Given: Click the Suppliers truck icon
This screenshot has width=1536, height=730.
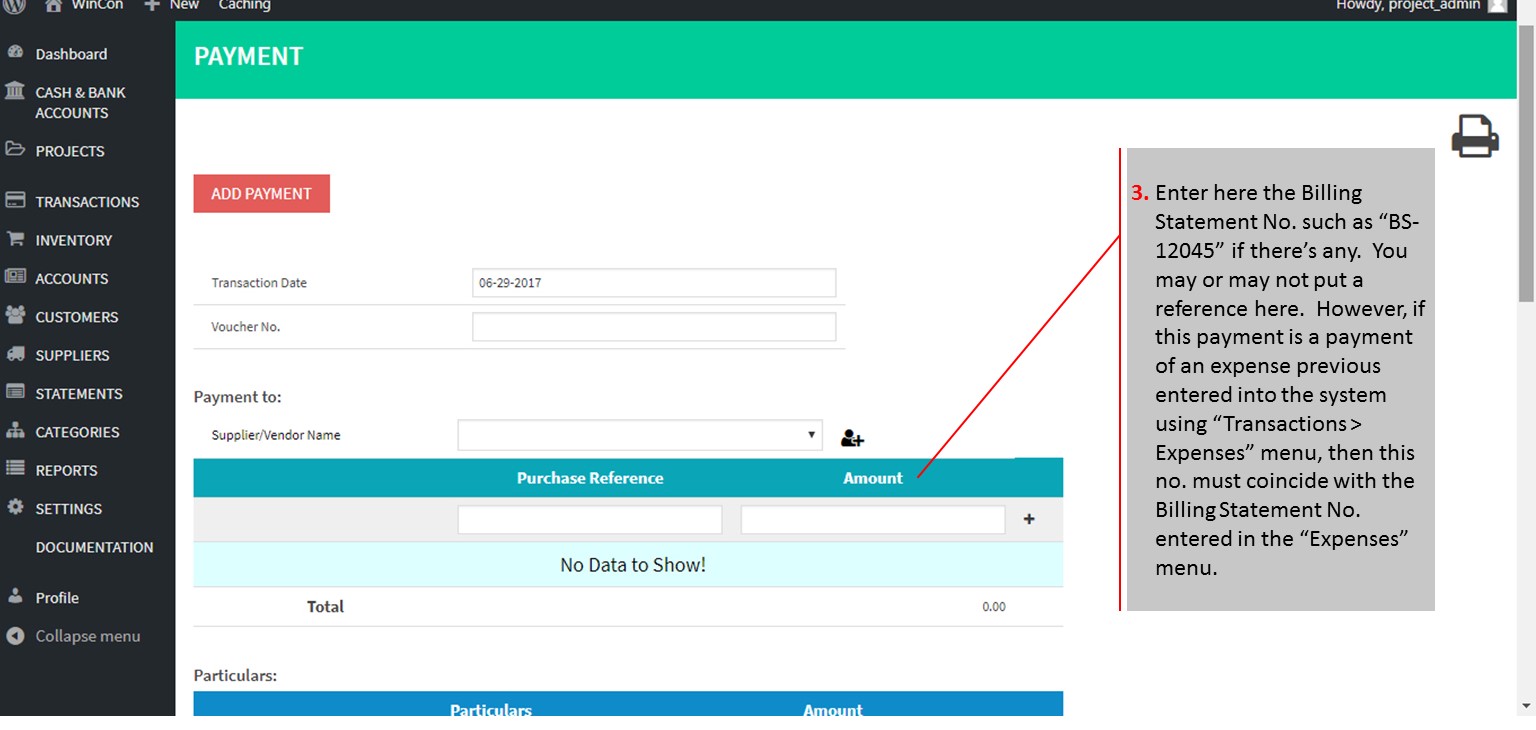Looking at the screenshot, I should pyautogui.click(x=15, y=355).
